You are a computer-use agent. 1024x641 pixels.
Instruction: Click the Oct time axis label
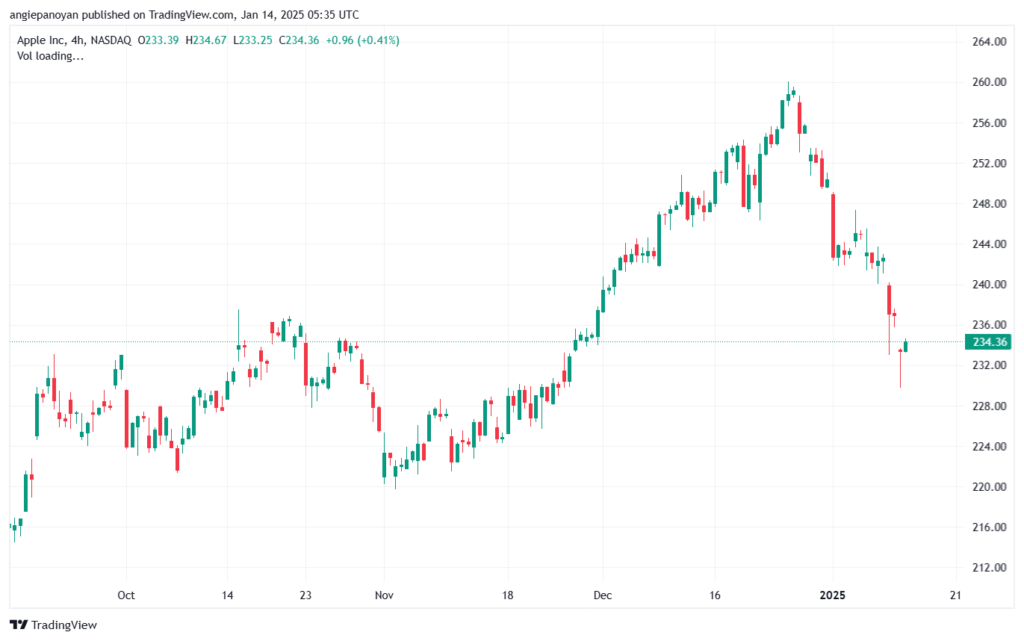126,595
